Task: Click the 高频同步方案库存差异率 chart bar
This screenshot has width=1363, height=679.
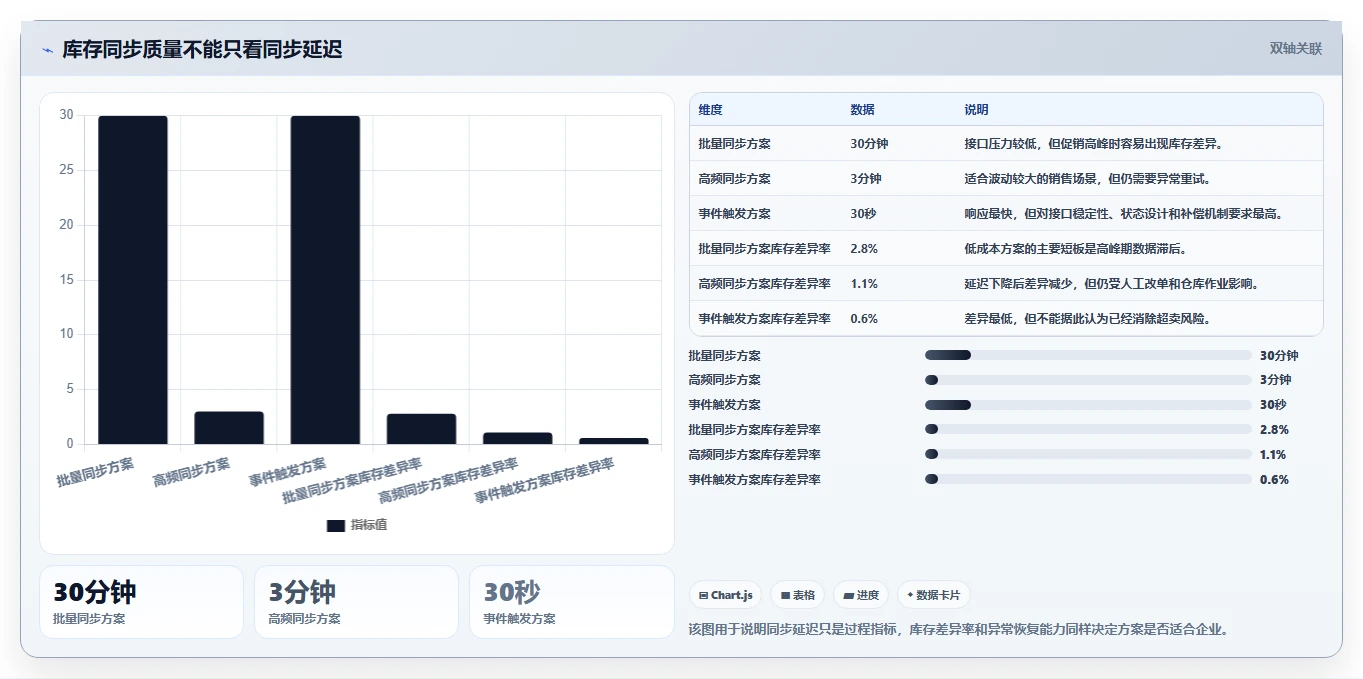Action: coord(517,438)
